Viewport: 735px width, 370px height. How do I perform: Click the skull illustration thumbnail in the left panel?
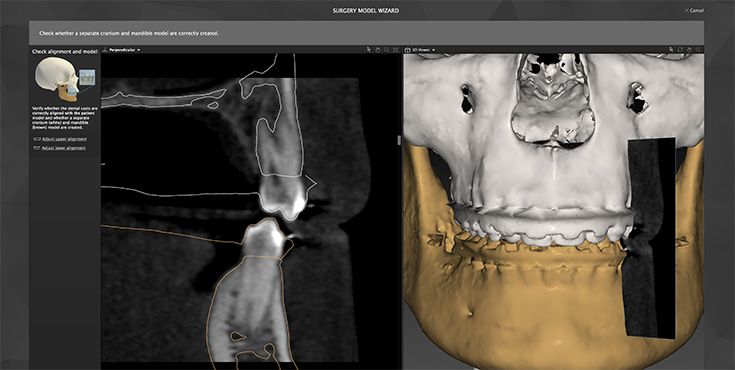[65, 80]
